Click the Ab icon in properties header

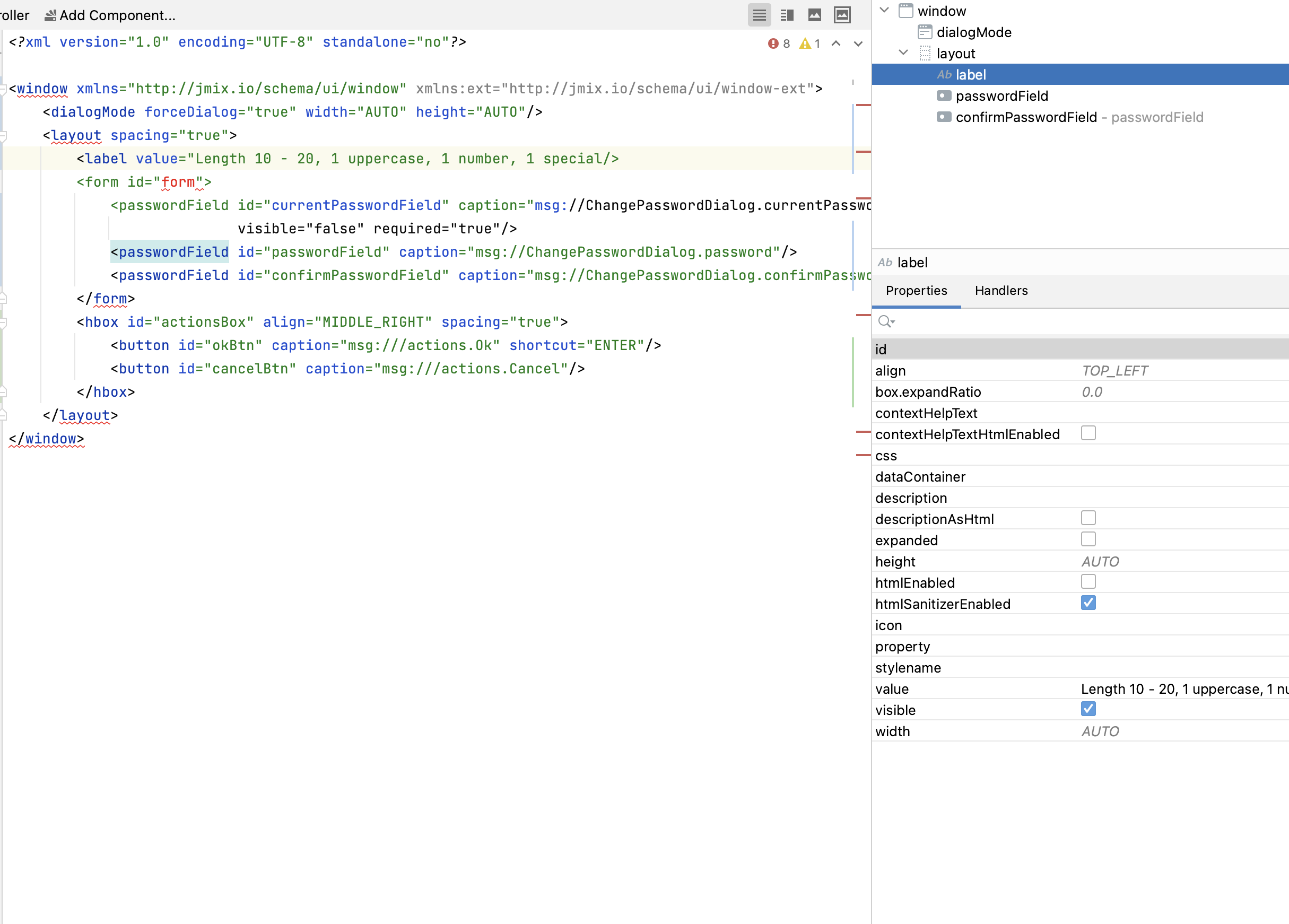point(884,263)
